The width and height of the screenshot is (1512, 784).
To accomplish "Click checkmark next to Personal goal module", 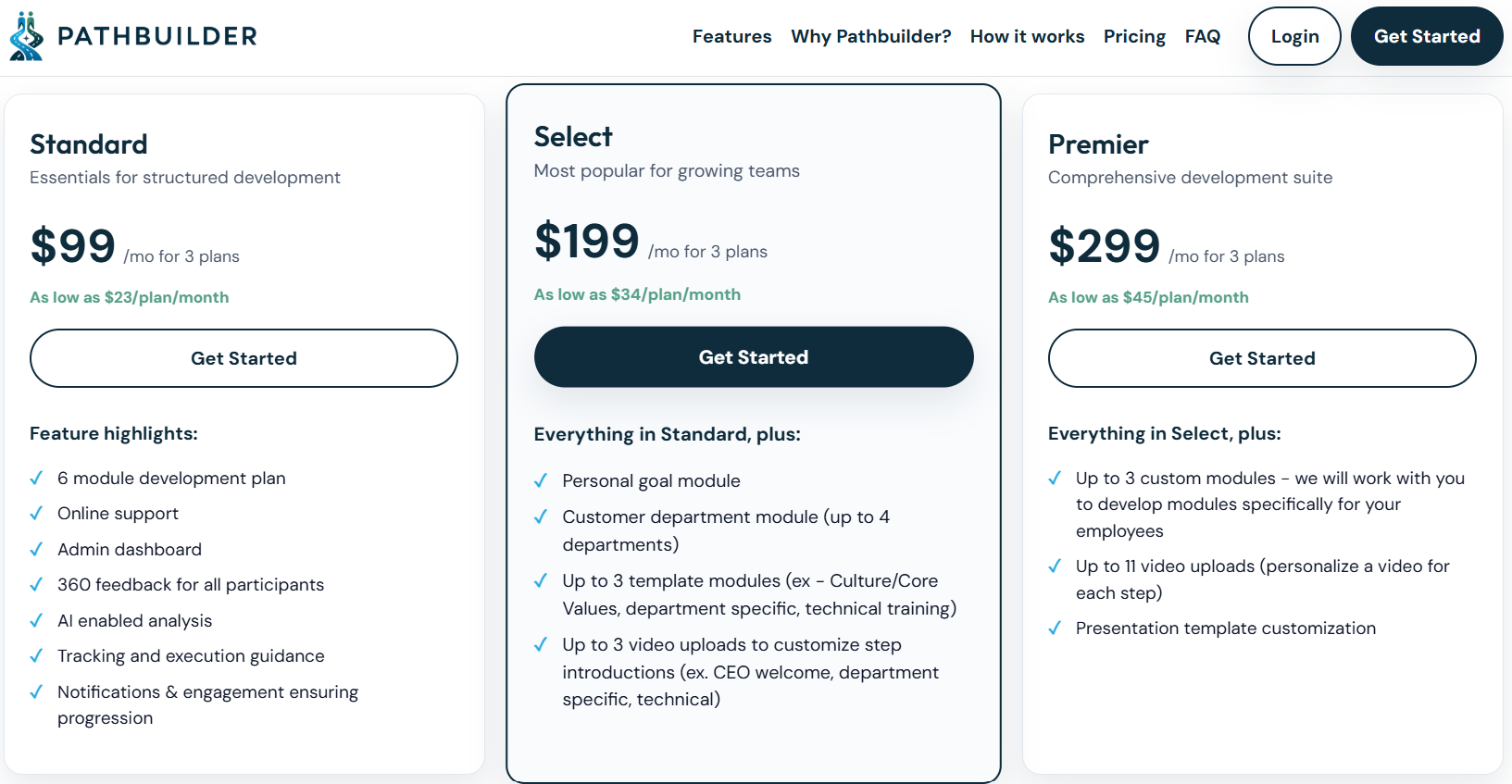I will 541,480.
